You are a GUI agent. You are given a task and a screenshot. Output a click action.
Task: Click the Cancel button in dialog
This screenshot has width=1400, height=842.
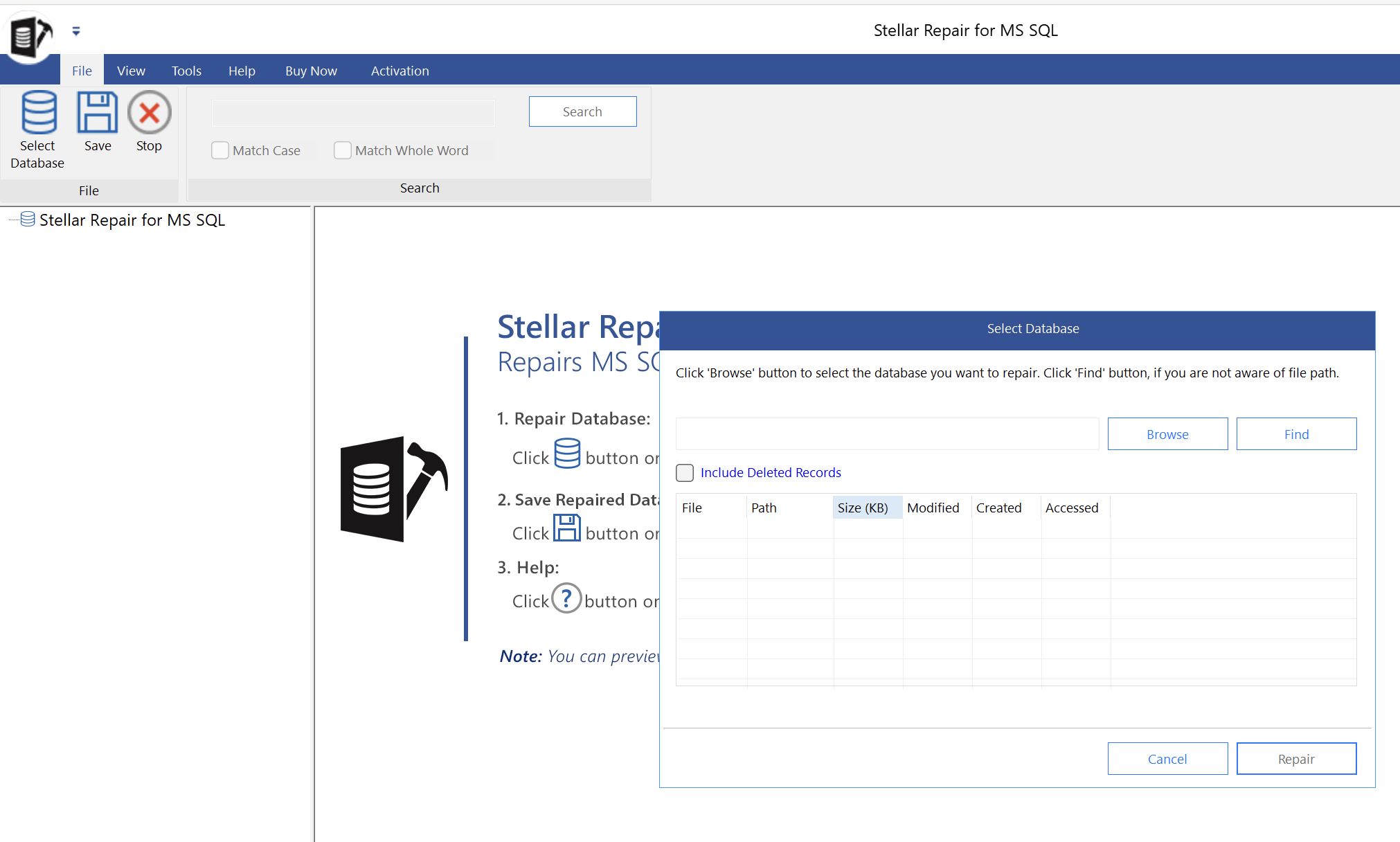tap(1167, 759)
